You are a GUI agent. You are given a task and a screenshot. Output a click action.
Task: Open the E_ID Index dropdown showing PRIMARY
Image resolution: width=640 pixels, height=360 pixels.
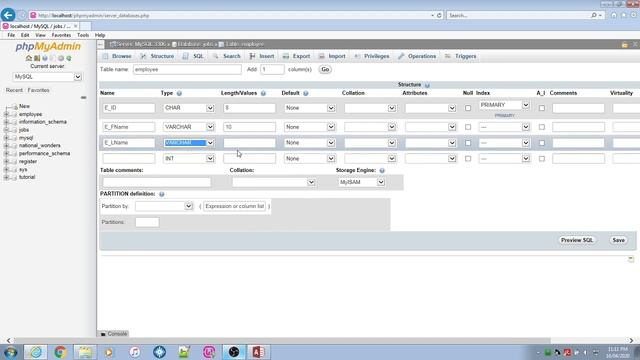(504, 105)
